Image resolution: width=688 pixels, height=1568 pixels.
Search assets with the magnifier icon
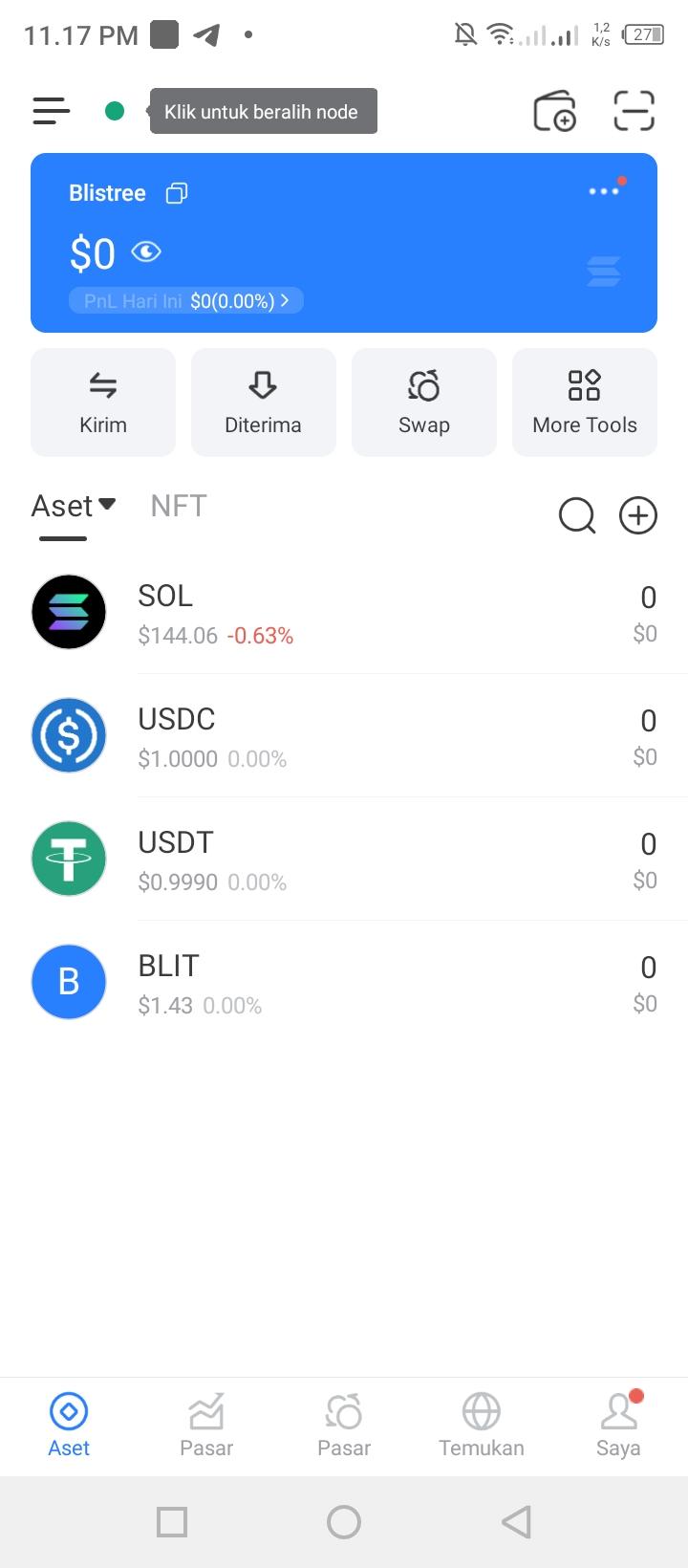(x=576, y=516)
